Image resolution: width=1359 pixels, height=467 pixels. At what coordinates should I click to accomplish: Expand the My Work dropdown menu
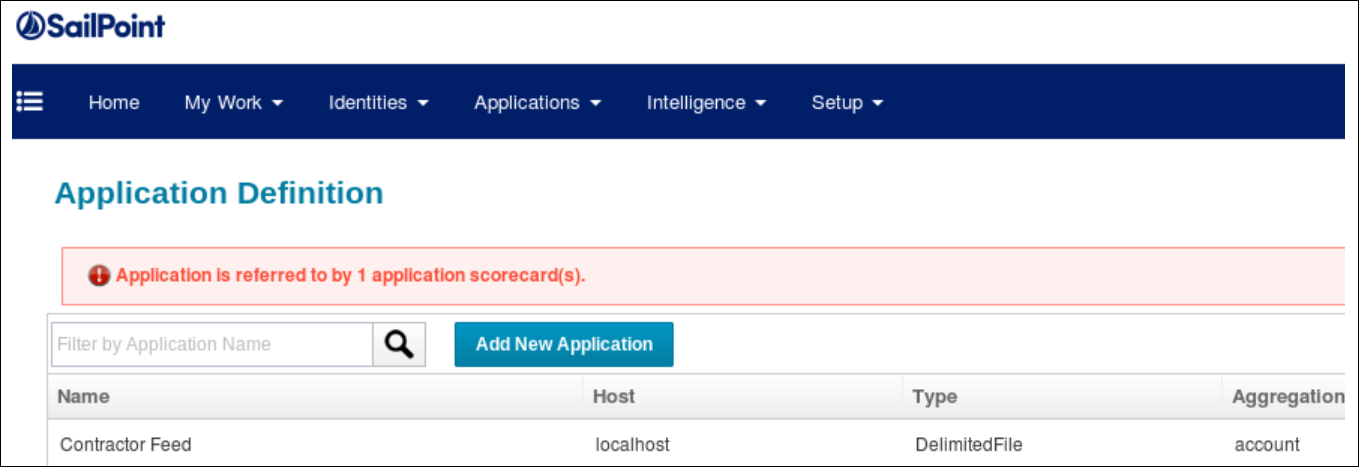[x=234, y=102]
